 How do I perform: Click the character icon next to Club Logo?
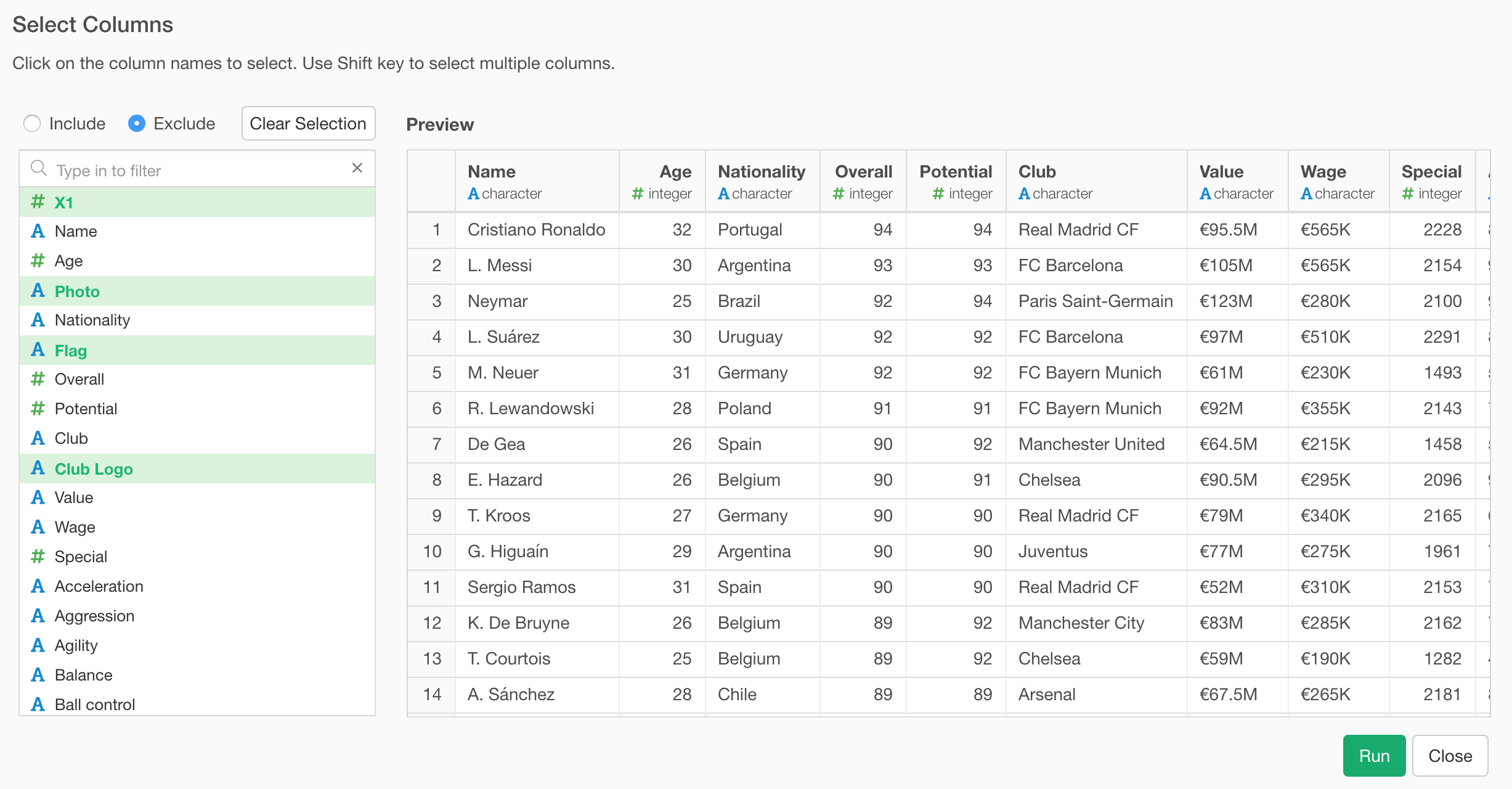(38, 468)
